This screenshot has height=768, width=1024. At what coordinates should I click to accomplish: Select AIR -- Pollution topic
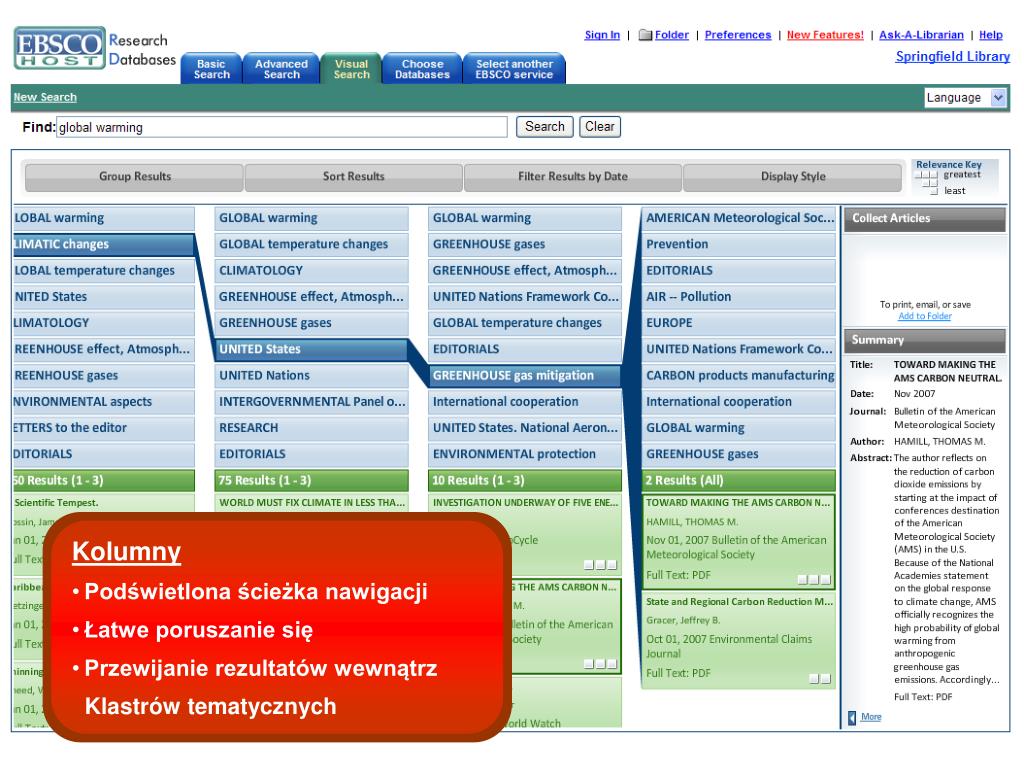click(739, 296)
